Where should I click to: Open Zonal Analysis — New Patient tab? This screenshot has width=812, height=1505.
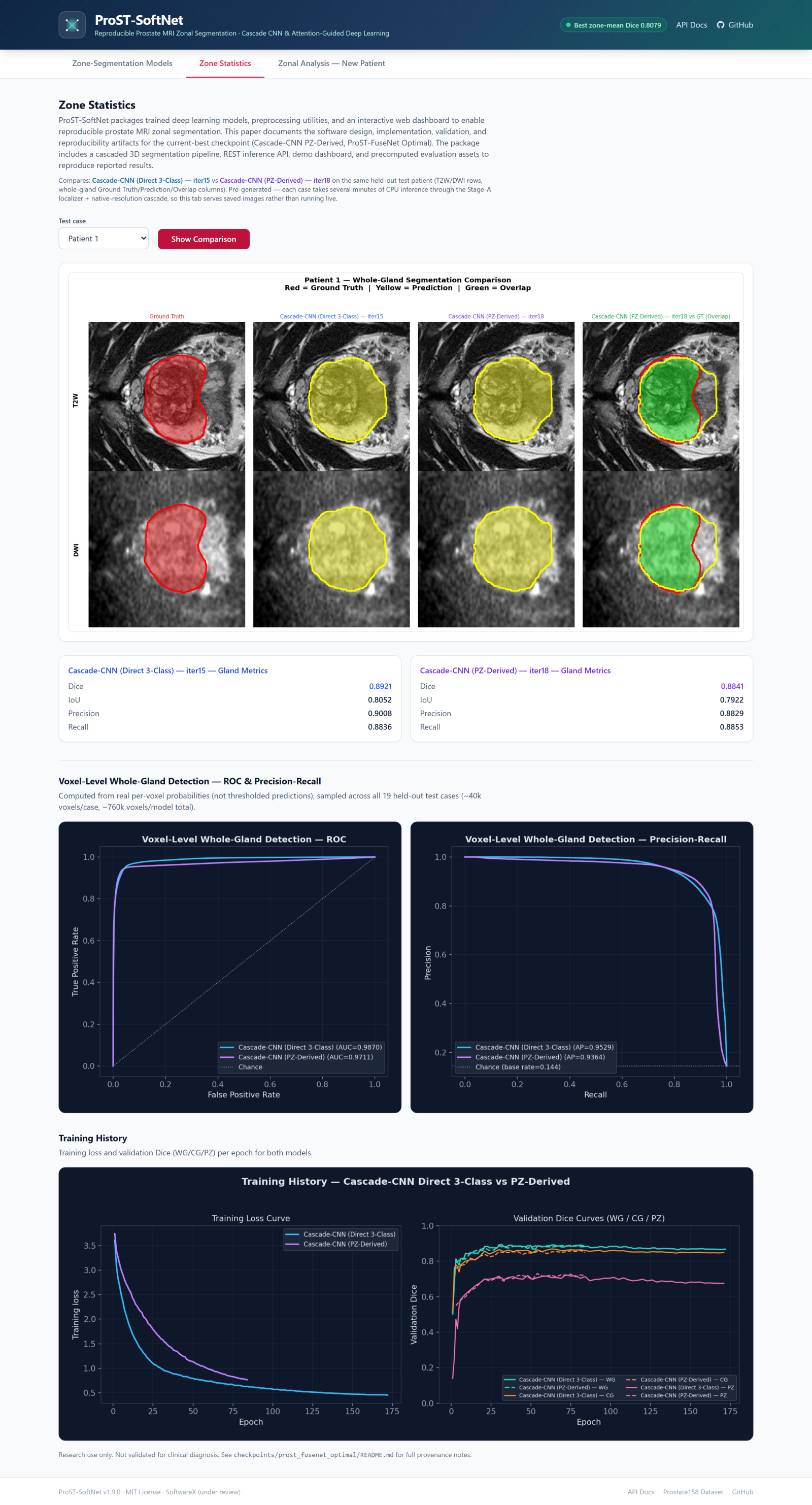coord(331,63)
